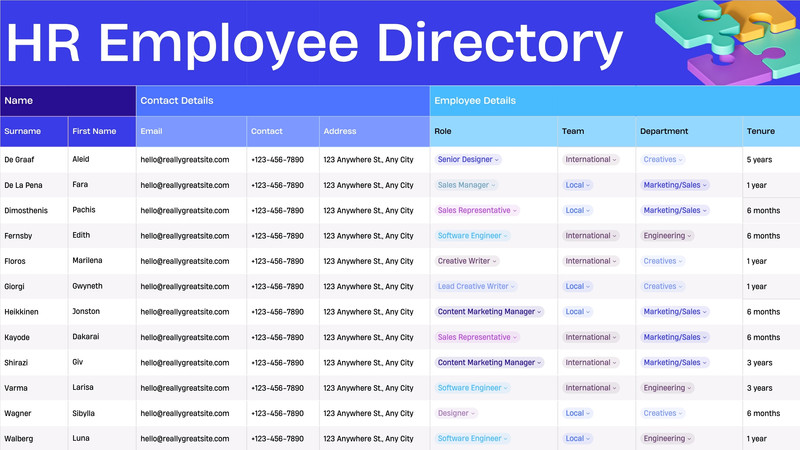Screen dimensions: 800x450
Task: Open Marketing/Sales department dropdown for De La Pena
Action: tap(674, 185)
